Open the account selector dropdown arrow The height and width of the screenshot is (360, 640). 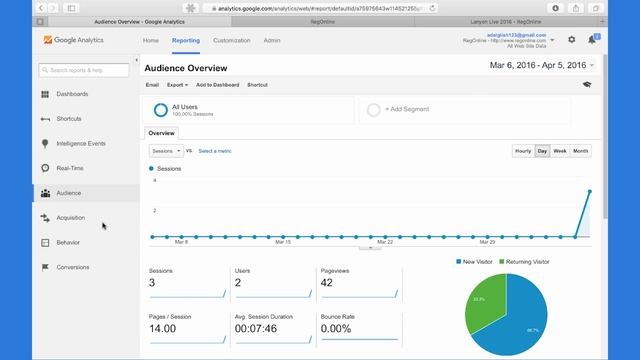click(x=552, y=40)
